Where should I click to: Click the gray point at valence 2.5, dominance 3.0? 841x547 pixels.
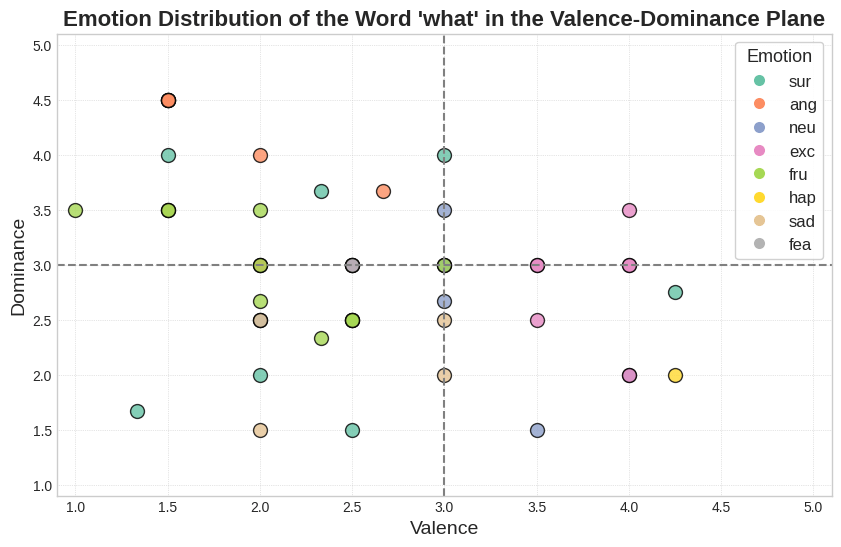click(x=352, y=265)
